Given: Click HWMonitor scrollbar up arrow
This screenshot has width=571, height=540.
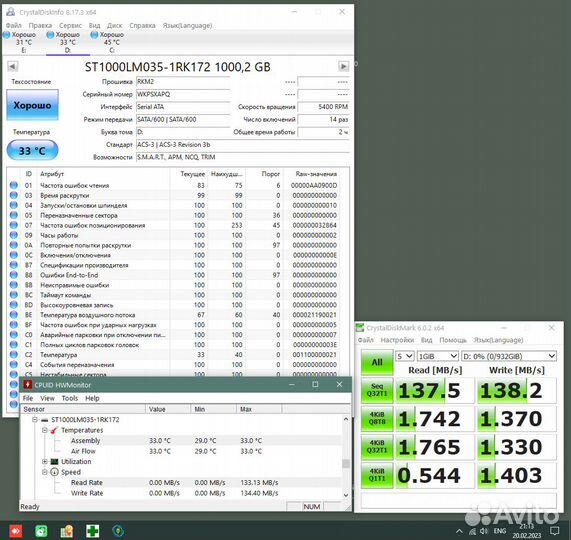Looking at the screenshot, I should click(346, 419).
